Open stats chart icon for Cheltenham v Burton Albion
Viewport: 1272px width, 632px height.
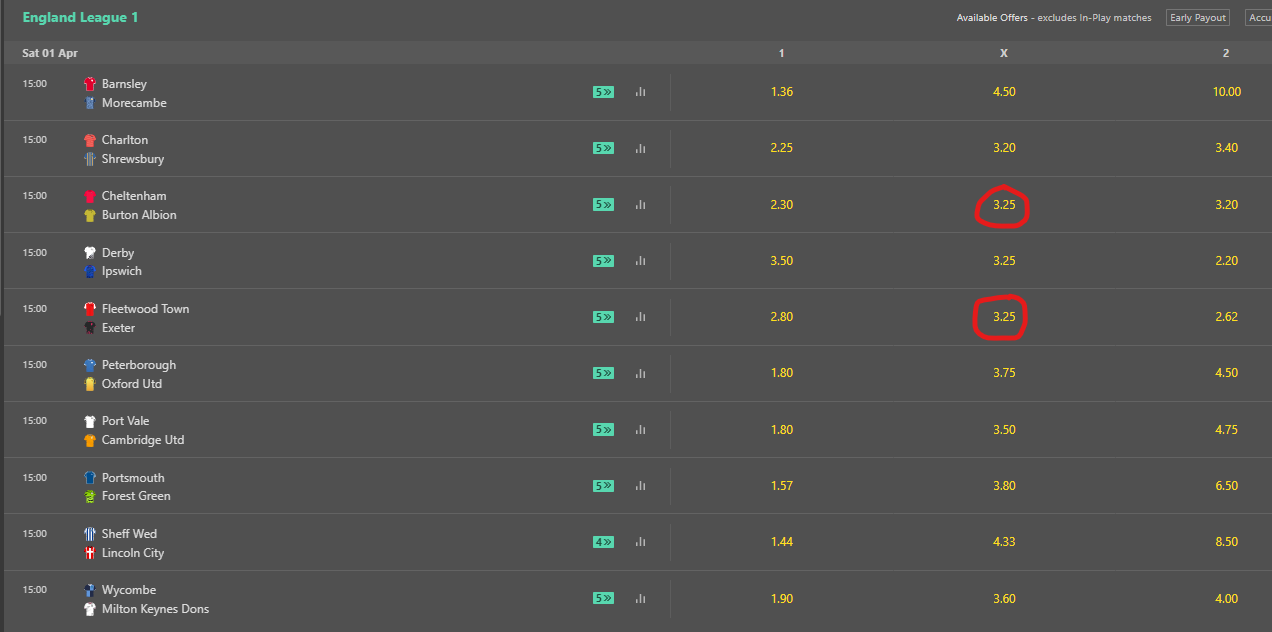640,204
